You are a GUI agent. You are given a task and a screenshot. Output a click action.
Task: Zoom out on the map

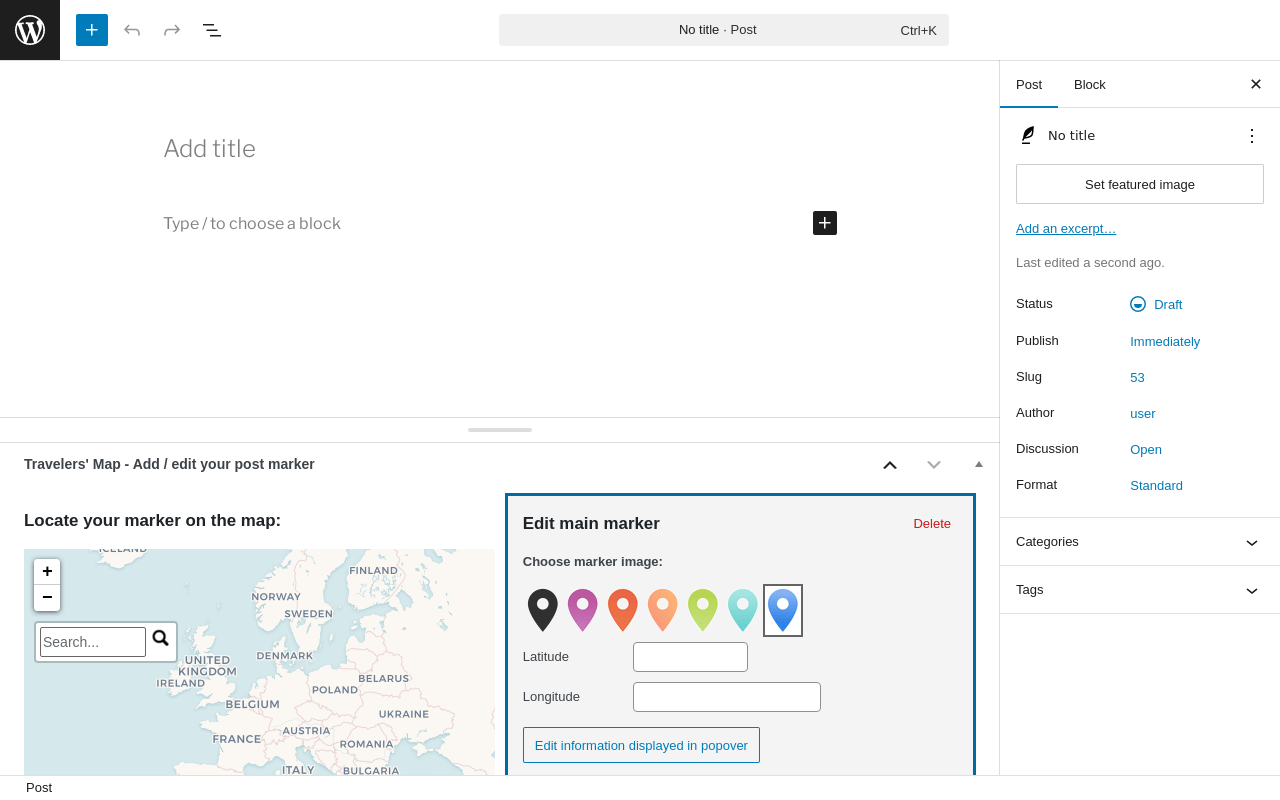coord(47,598)
